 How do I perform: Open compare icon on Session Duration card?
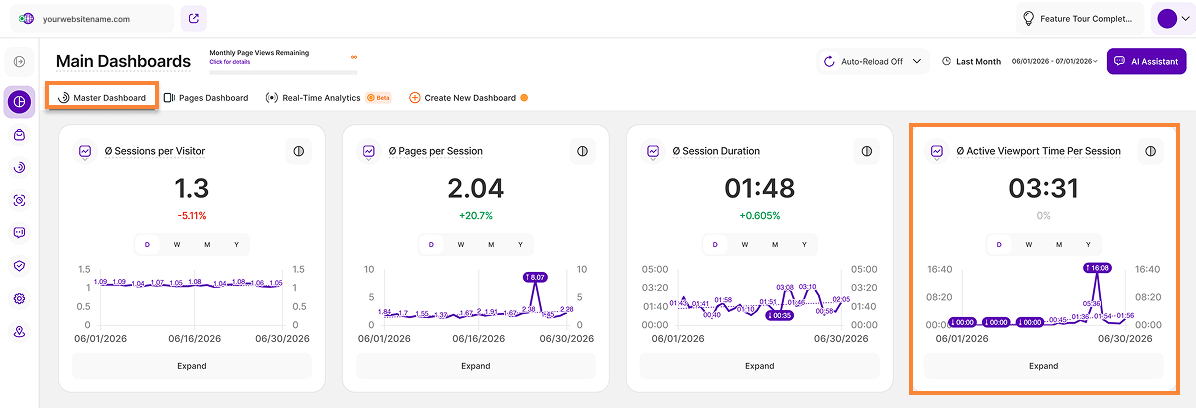pyautogui.click(x=866, y=151)
